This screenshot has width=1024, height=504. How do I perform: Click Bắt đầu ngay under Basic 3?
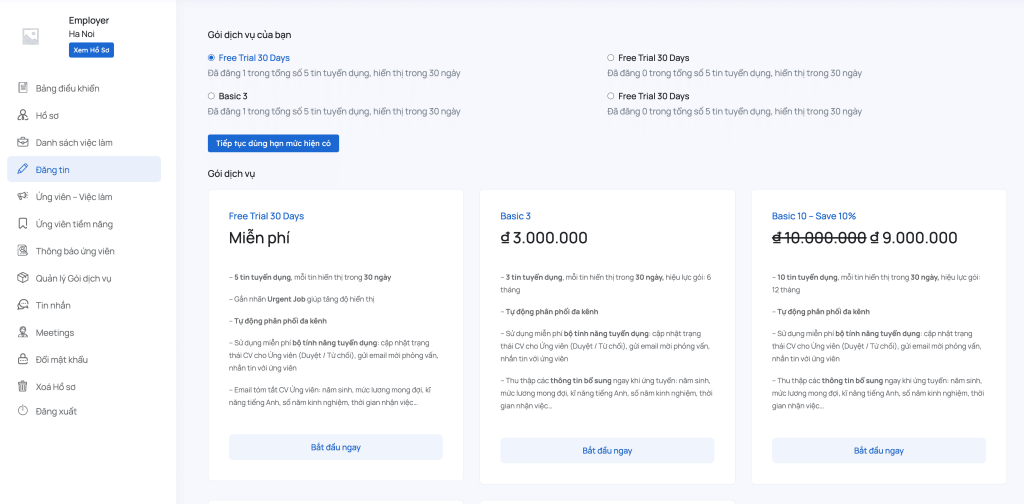(x=607, y=450)
